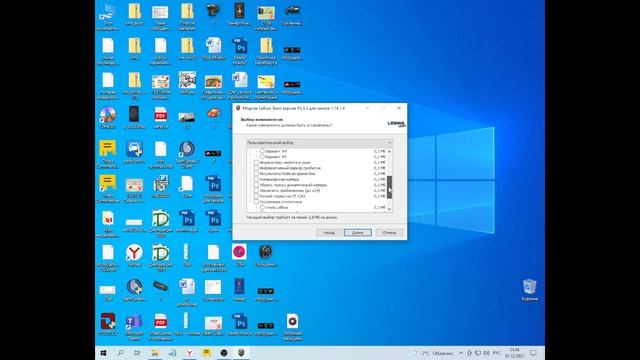Select the pink circle desktop icon

click(x=239, y=255)
